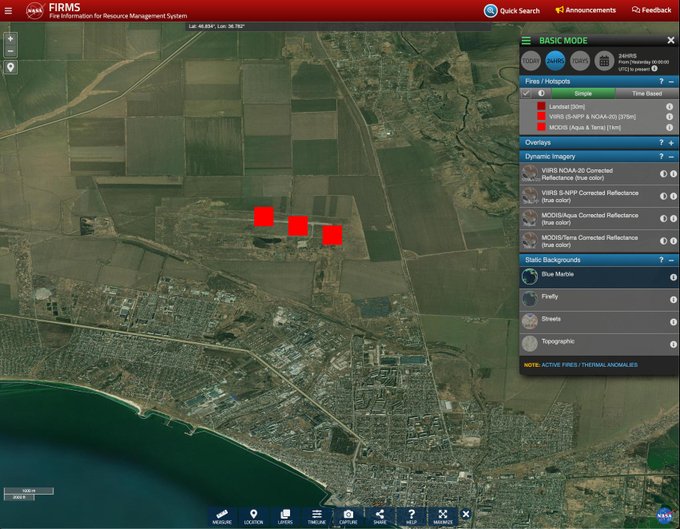
Task: Show info for Blue Marble background
Action: 673,278
